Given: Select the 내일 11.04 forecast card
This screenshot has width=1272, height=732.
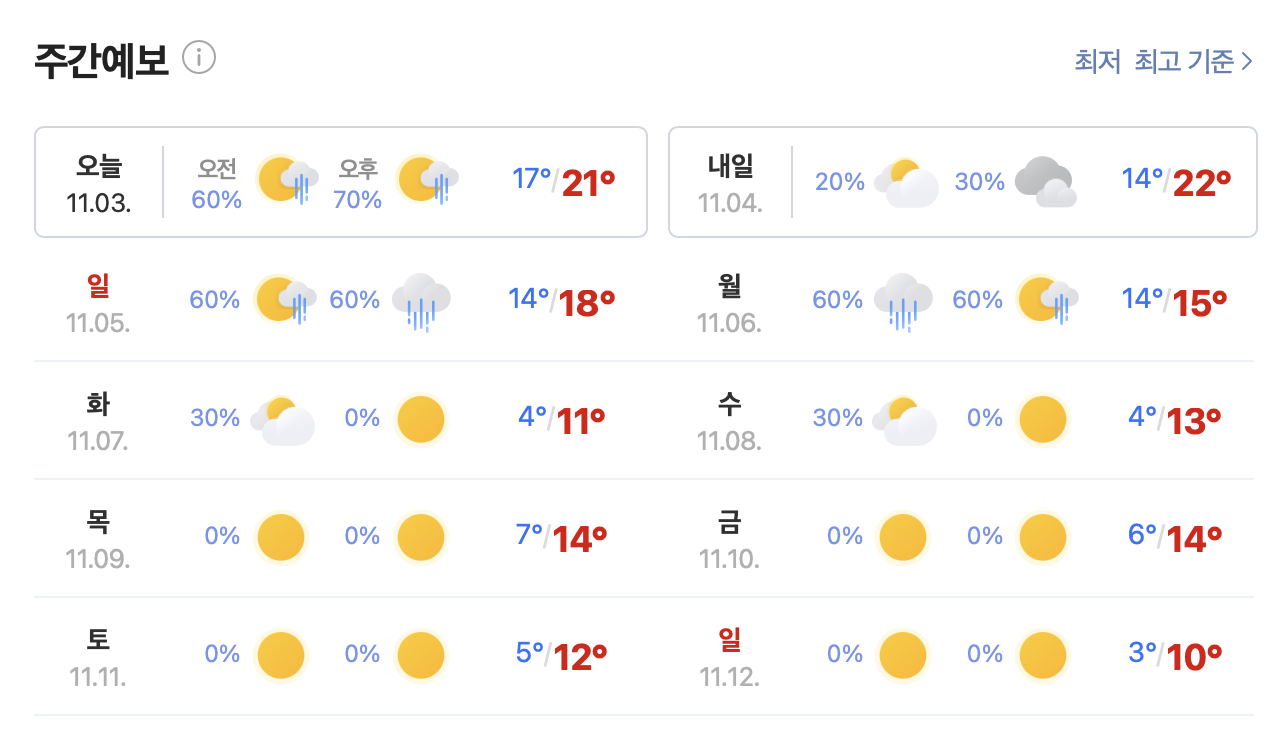Looking at the screenshot, I should point(963,181).
